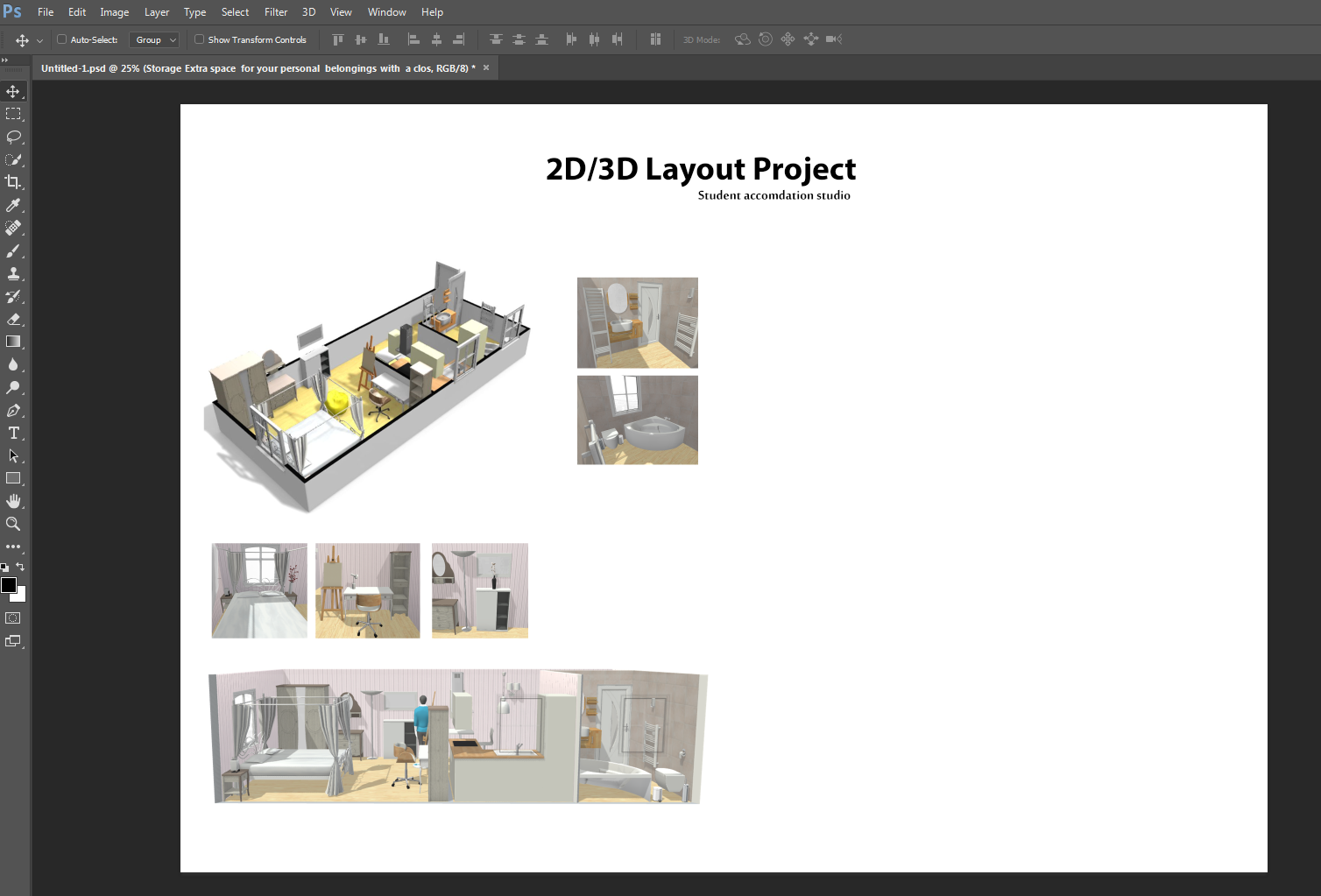The height and width of the screenshot is (896, 1321).
Task: Distribute left edges of layers
Action: point(571,39)
